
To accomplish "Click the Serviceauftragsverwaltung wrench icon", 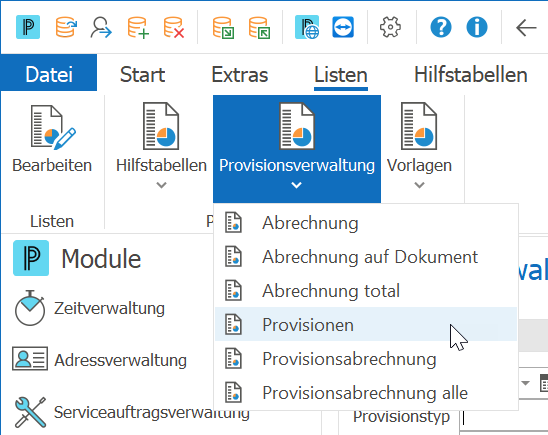I will (x=30, y=412).
